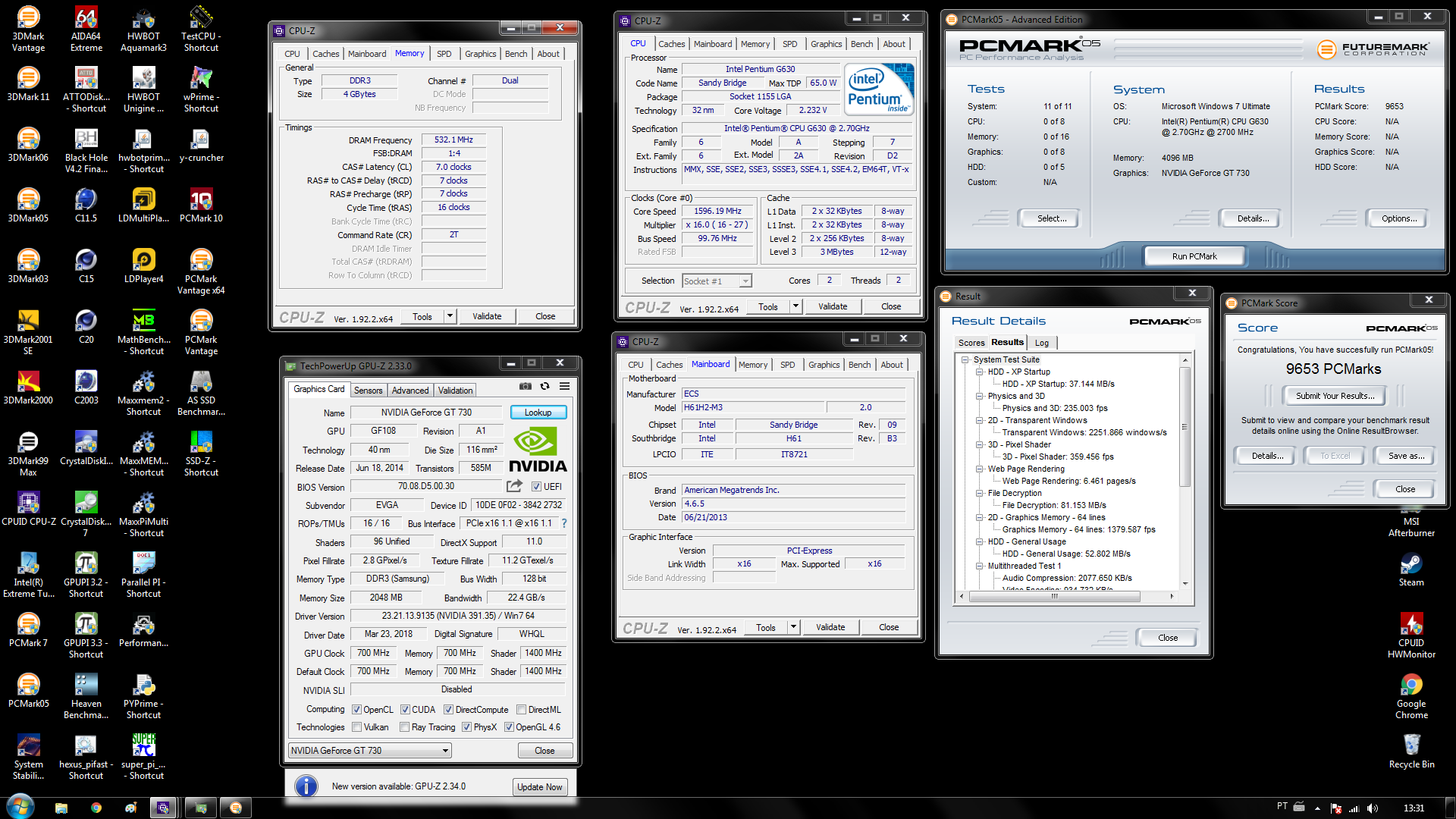
Task: Click the Bus Interface question mark icon
Action: (x=563, y=523)
